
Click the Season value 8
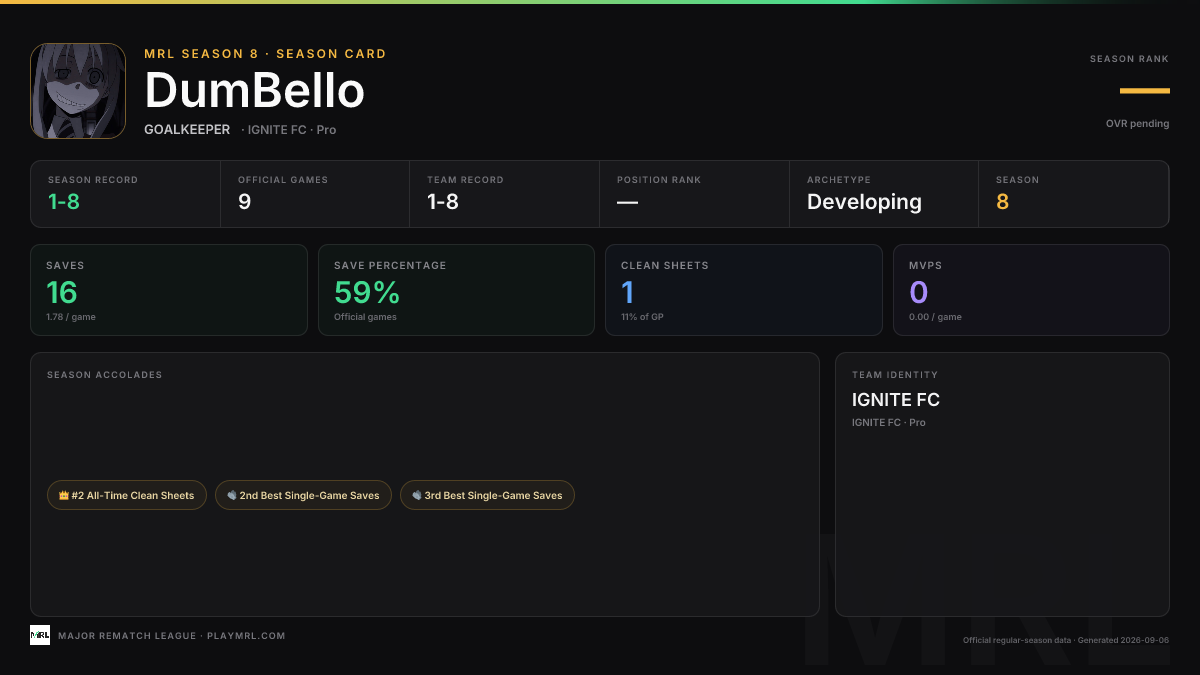tap(1002, 202)
